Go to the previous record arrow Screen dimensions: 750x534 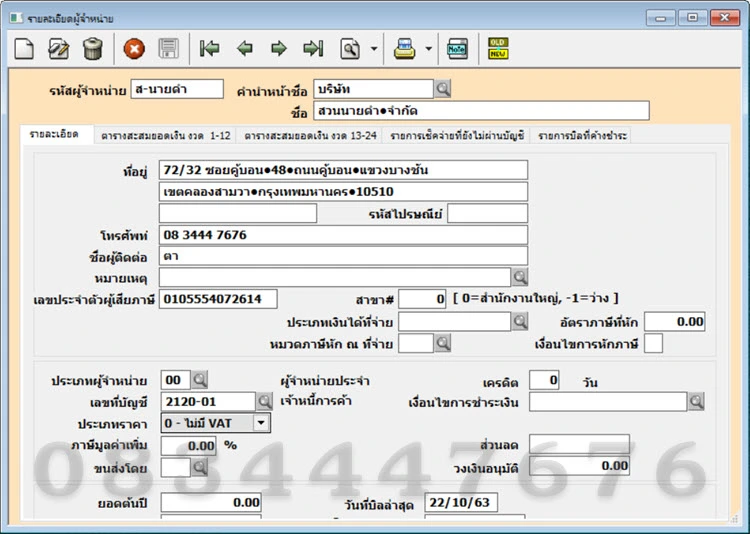(244, 48)
